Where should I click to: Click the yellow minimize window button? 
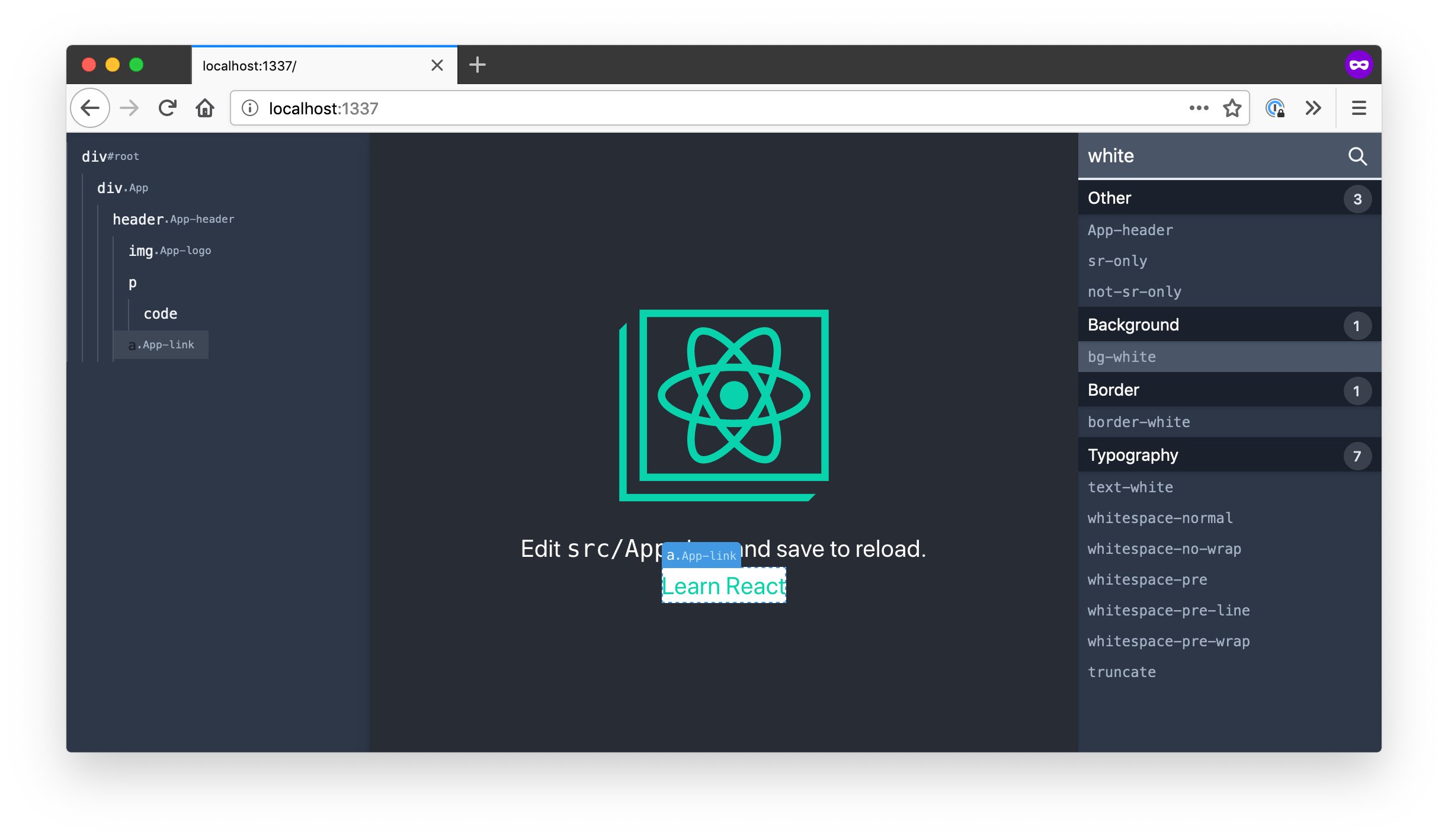[x=113, y=65]
